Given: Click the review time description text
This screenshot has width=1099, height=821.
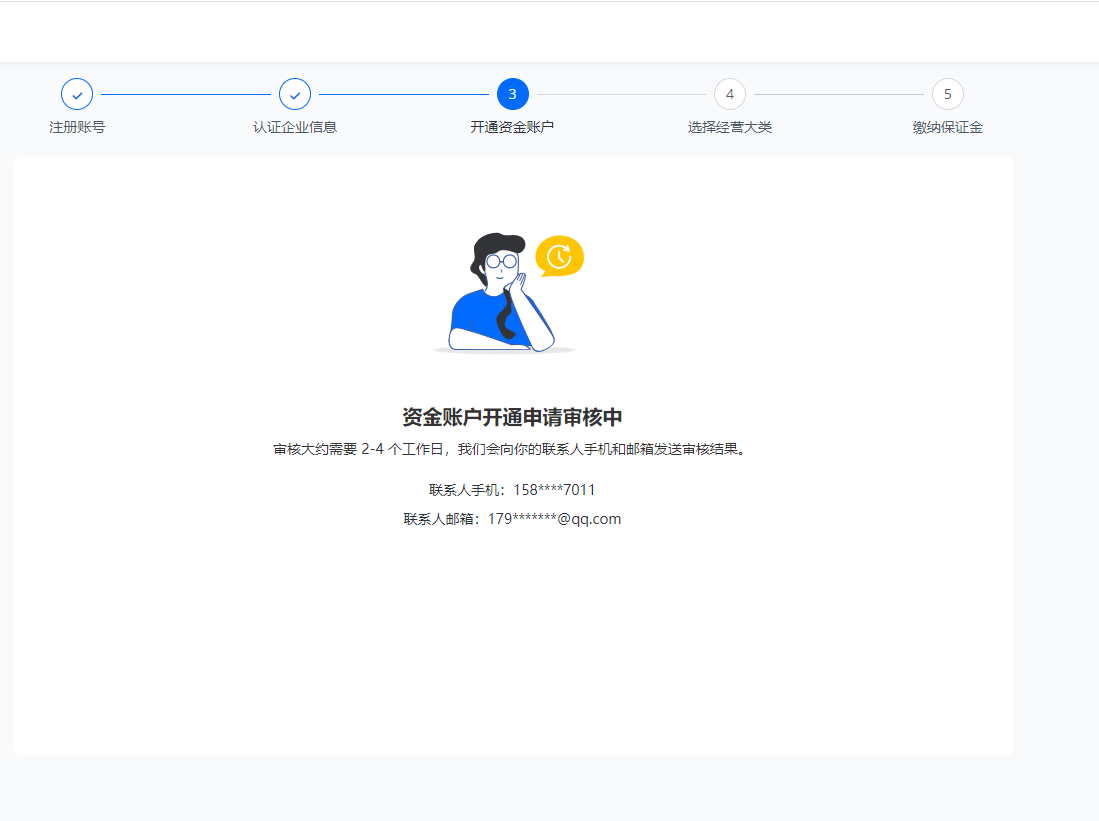Looking at the screenshot, I should point(512,449).
